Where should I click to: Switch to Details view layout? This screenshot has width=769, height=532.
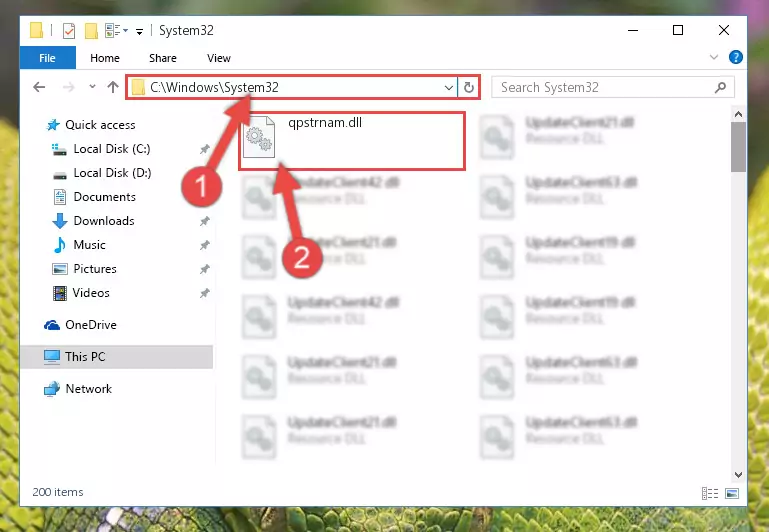point(710,493)
